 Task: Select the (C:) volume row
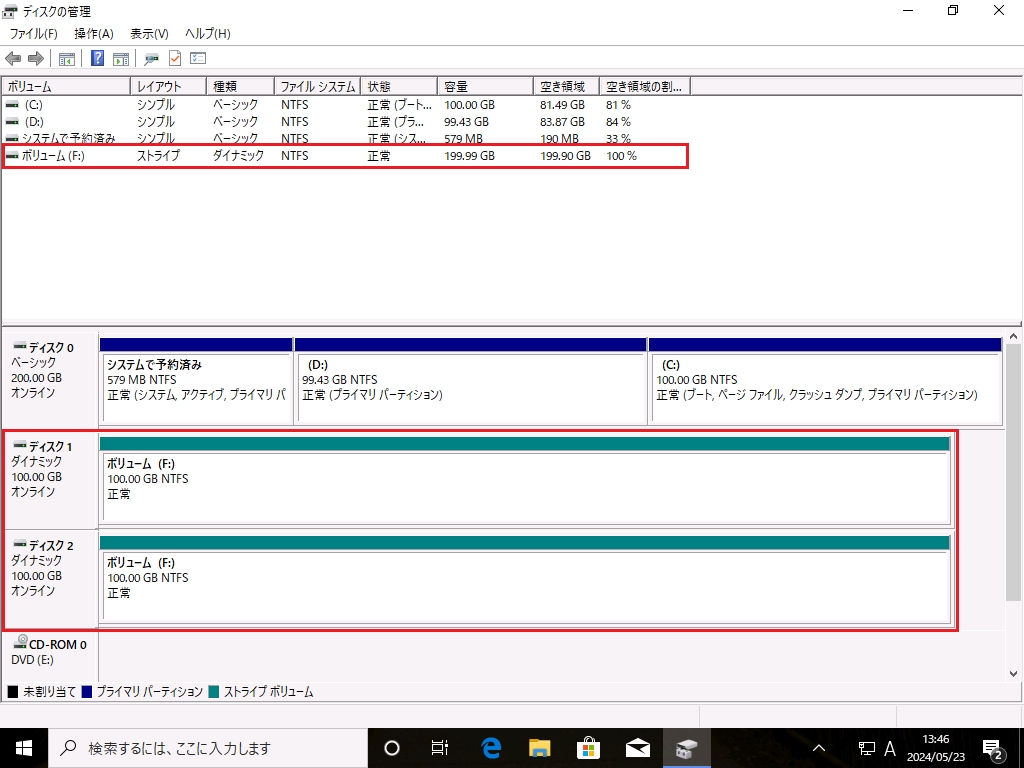pyautogui.click(x=345, y=104)
